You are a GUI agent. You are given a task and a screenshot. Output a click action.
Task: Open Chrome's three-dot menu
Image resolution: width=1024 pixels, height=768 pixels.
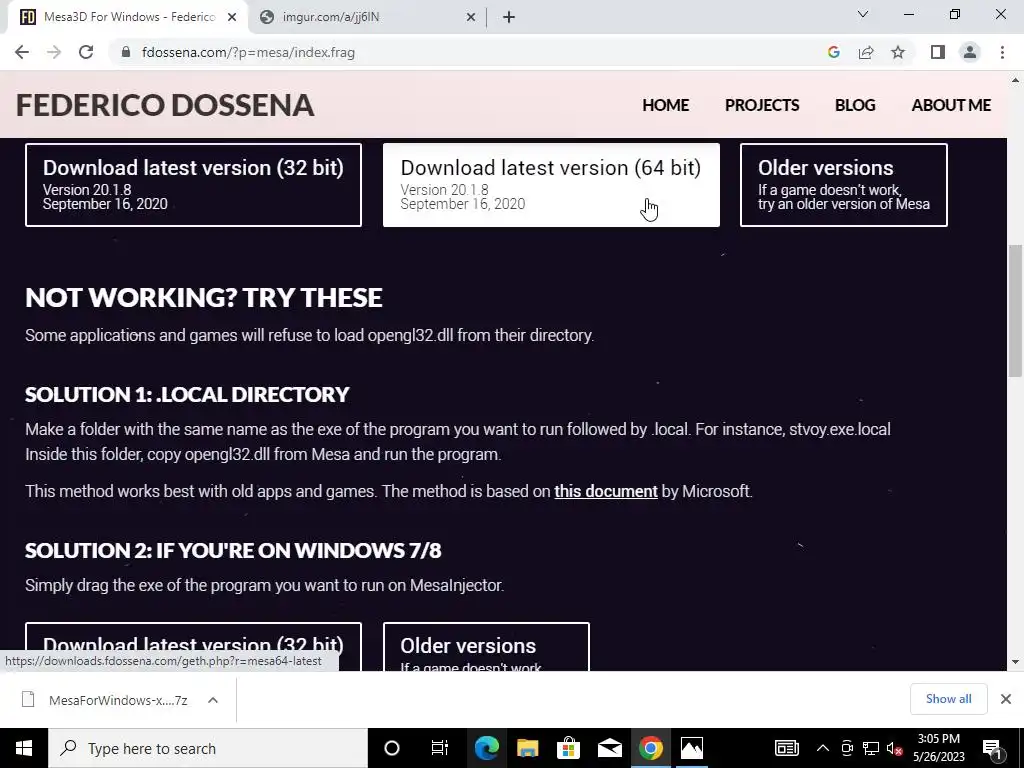[1002, 52]
